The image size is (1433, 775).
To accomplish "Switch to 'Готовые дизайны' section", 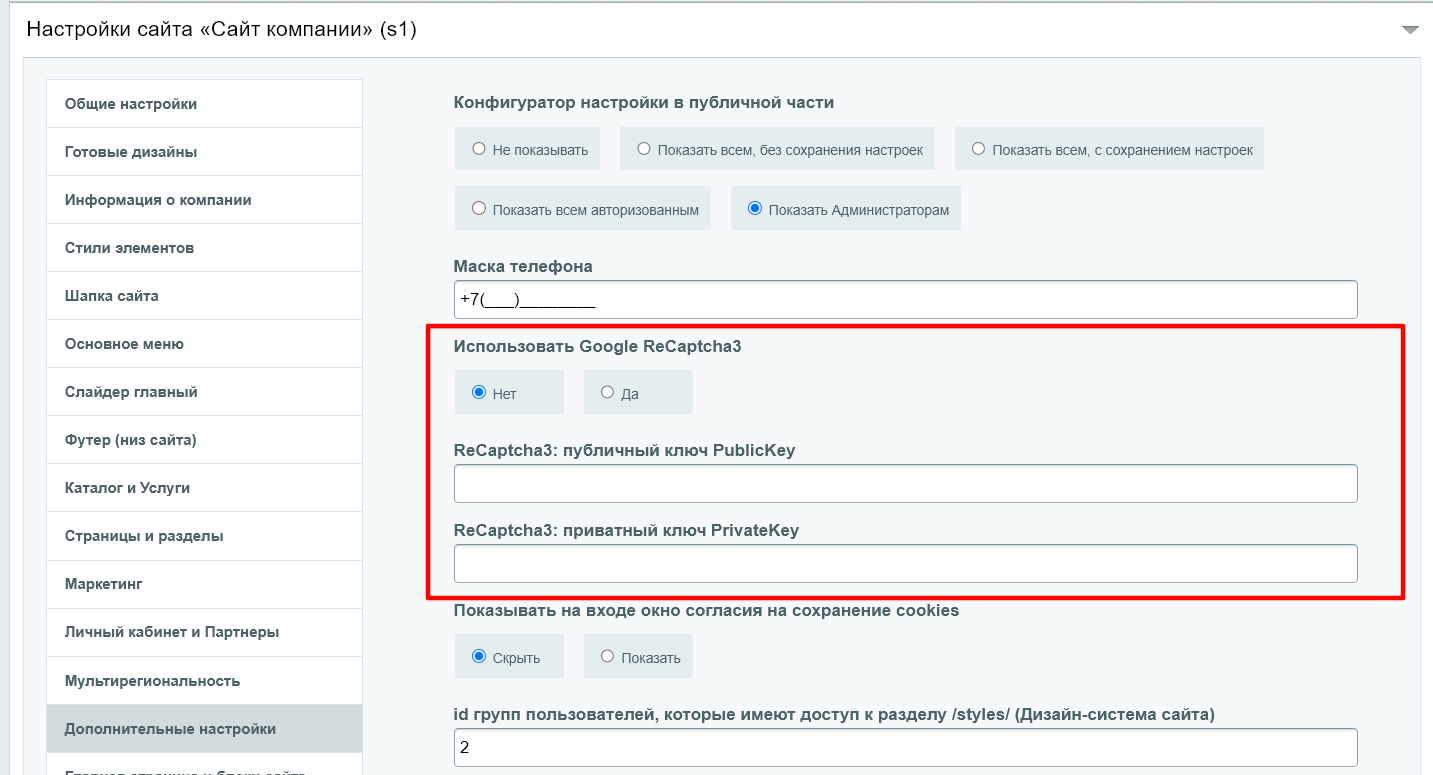I will 131,152.
